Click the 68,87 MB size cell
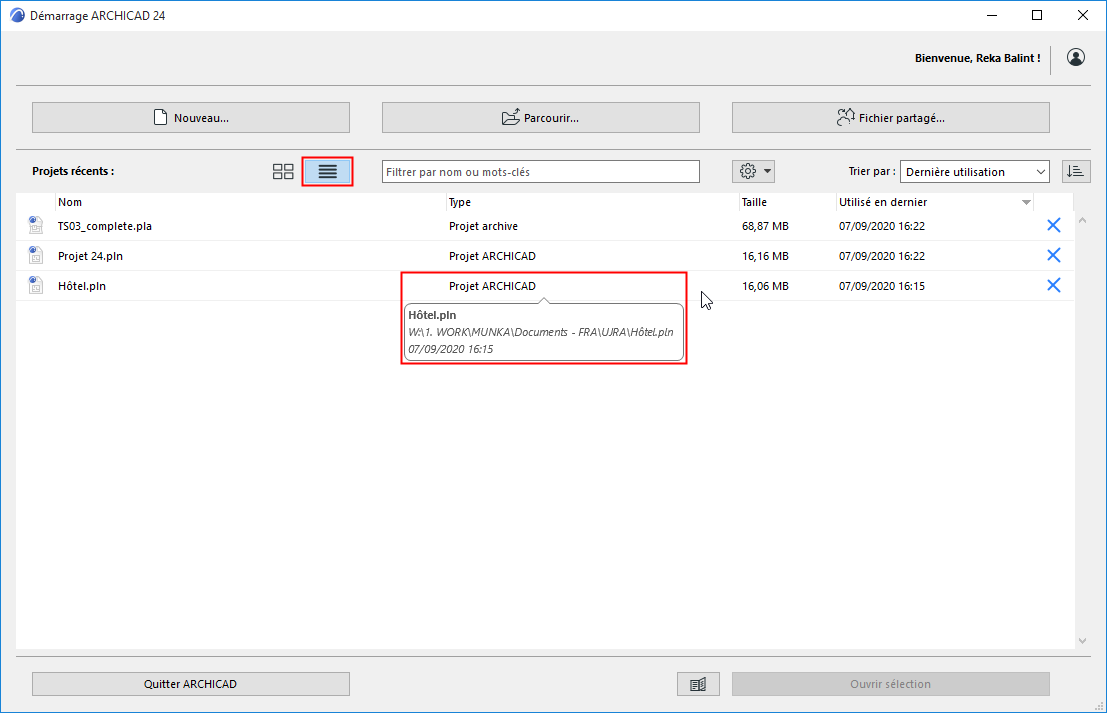 pyautogui.click(x=765, y=226)
